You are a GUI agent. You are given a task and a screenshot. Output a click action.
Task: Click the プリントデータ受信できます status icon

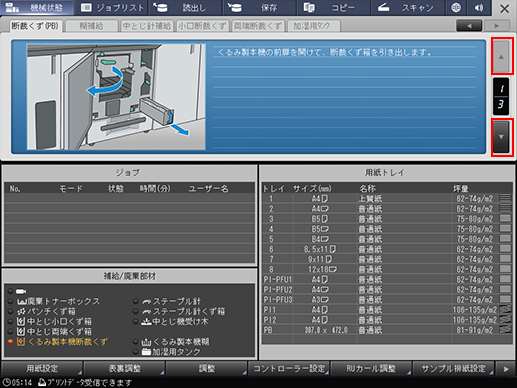pyautogui.click(x=42, y=382)
